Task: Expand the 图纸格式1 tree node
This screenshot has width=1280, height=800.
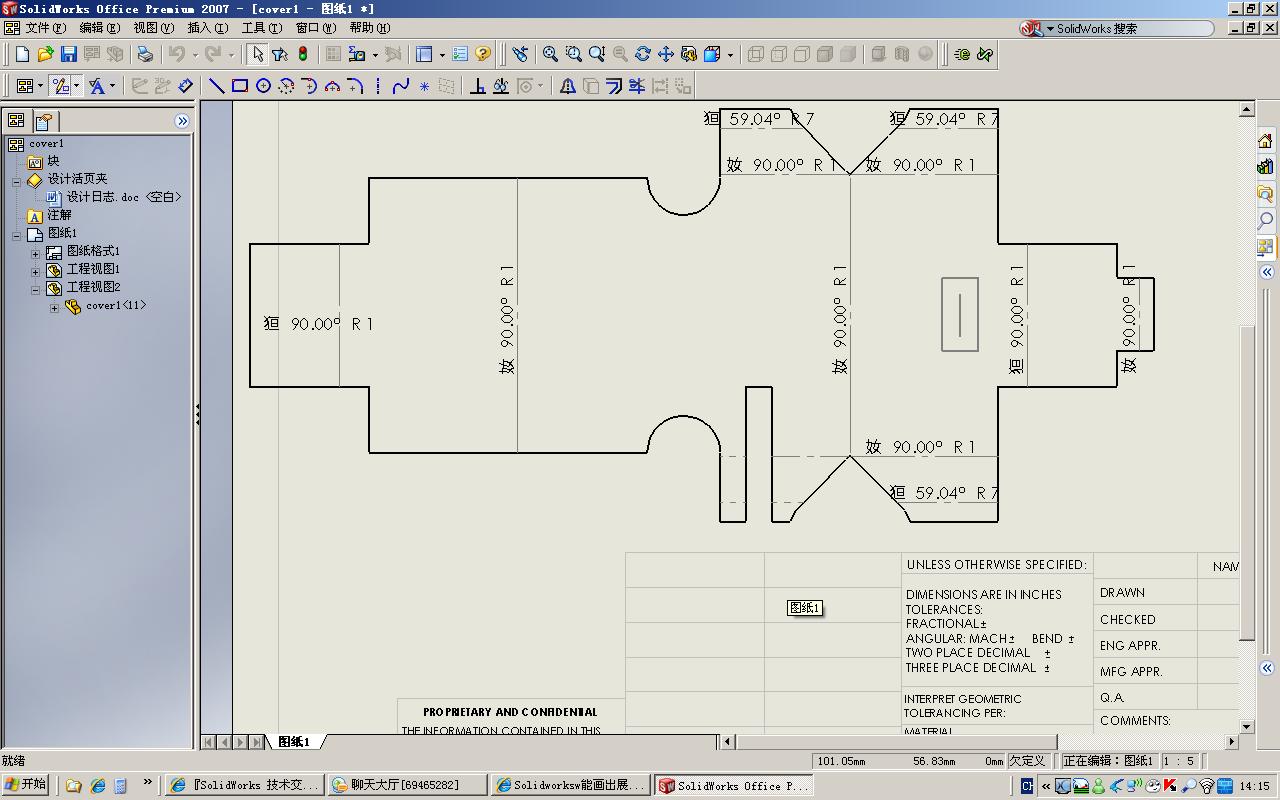Action: tap(36, 253)
